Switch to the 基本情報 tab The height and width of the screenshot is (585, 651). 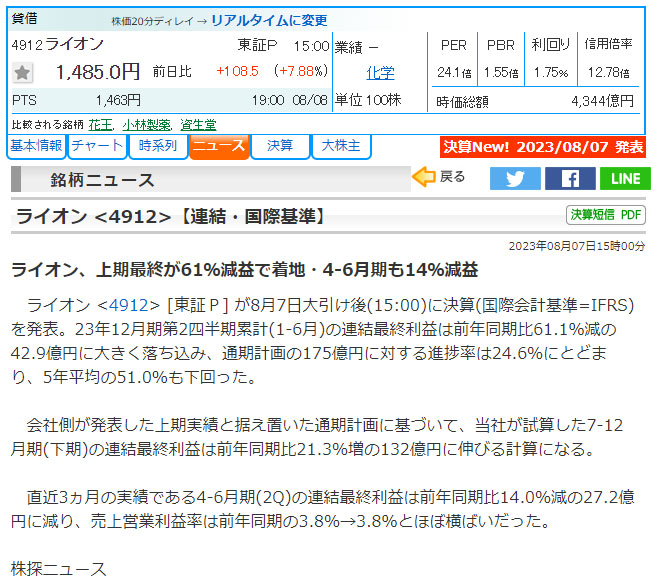click(x=37, y=146)
